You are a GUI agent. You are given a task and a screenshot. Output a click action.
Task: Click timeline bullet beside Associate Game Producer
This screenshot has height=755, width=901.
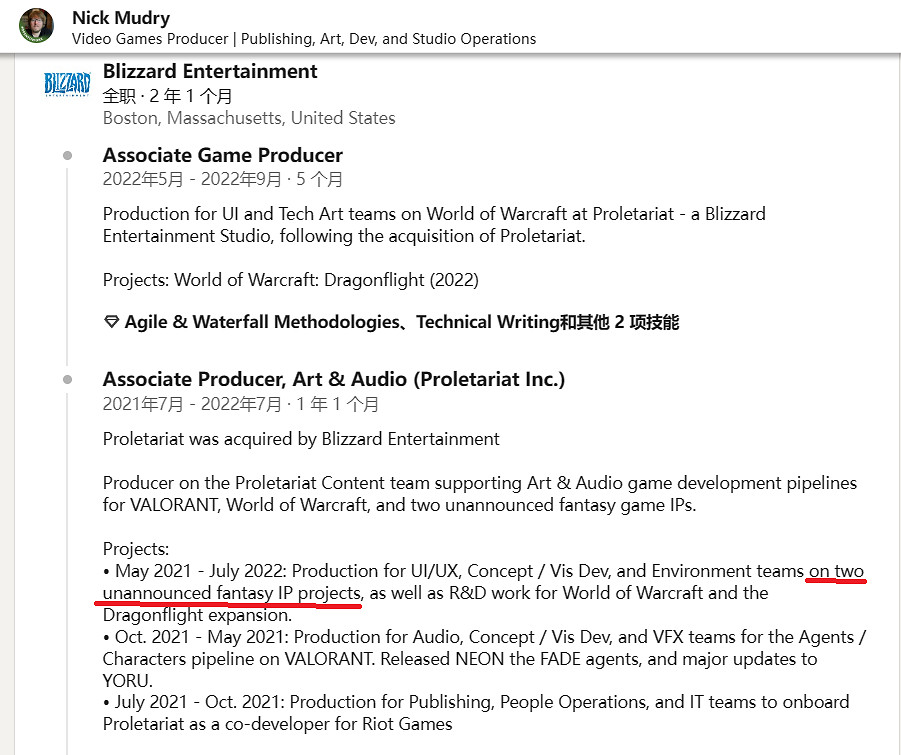point(67,155)
